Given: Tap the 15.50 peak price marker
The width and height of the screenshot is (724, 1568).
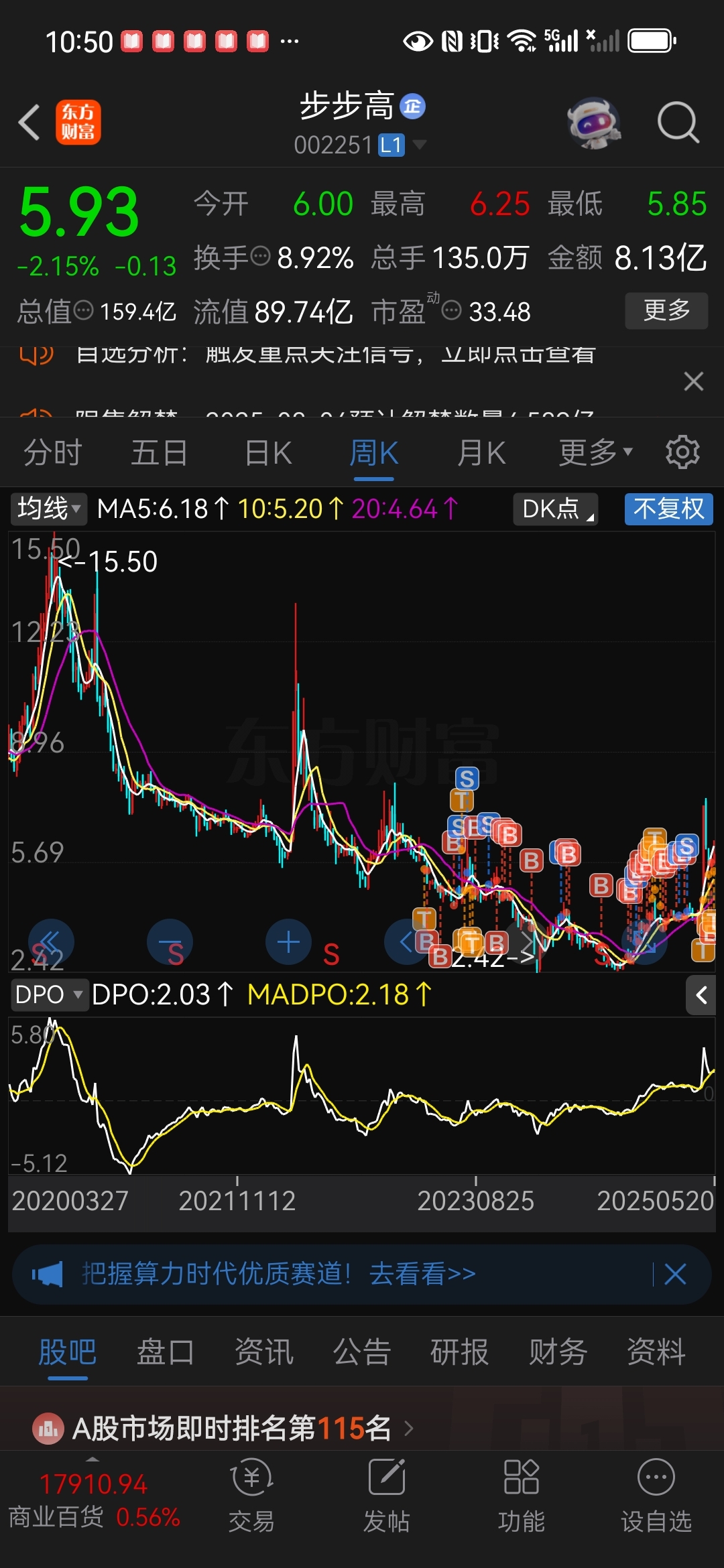Looking at the screenshot, I should tap(109, 562).
